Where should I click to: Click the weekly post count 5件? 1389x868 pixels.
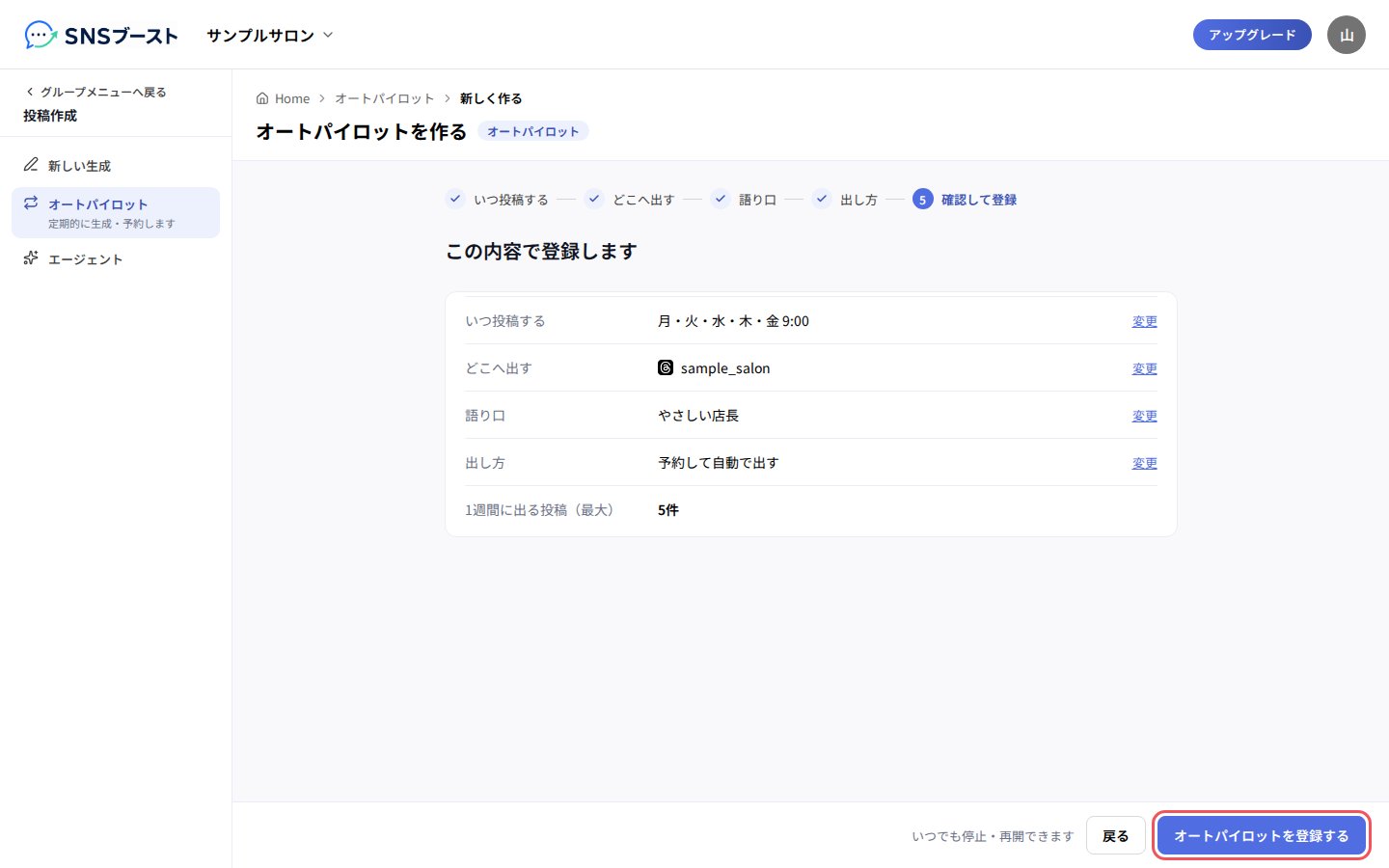pyautogui.click(x=668, y=510)
